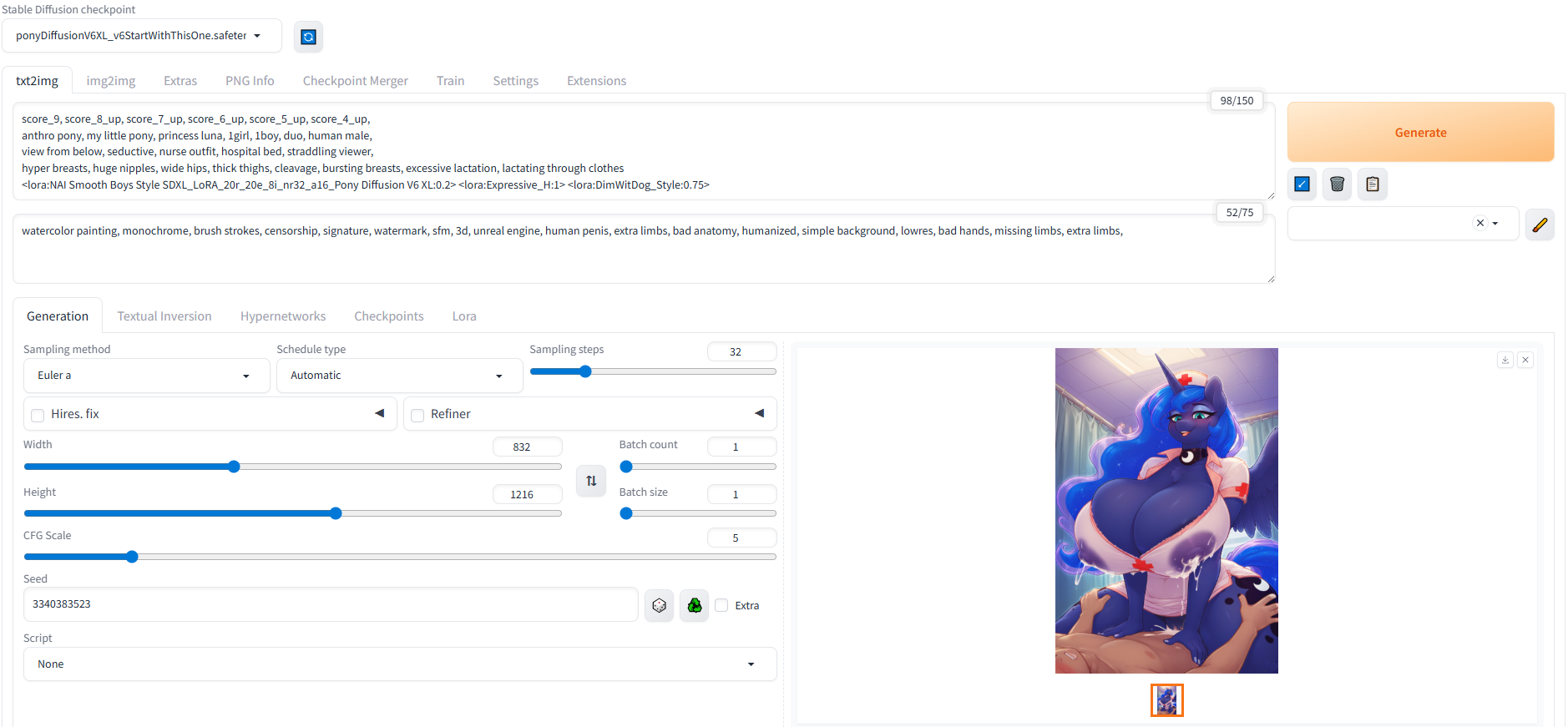
Task: Expand the Refiner section arrow
Action: 760,413
